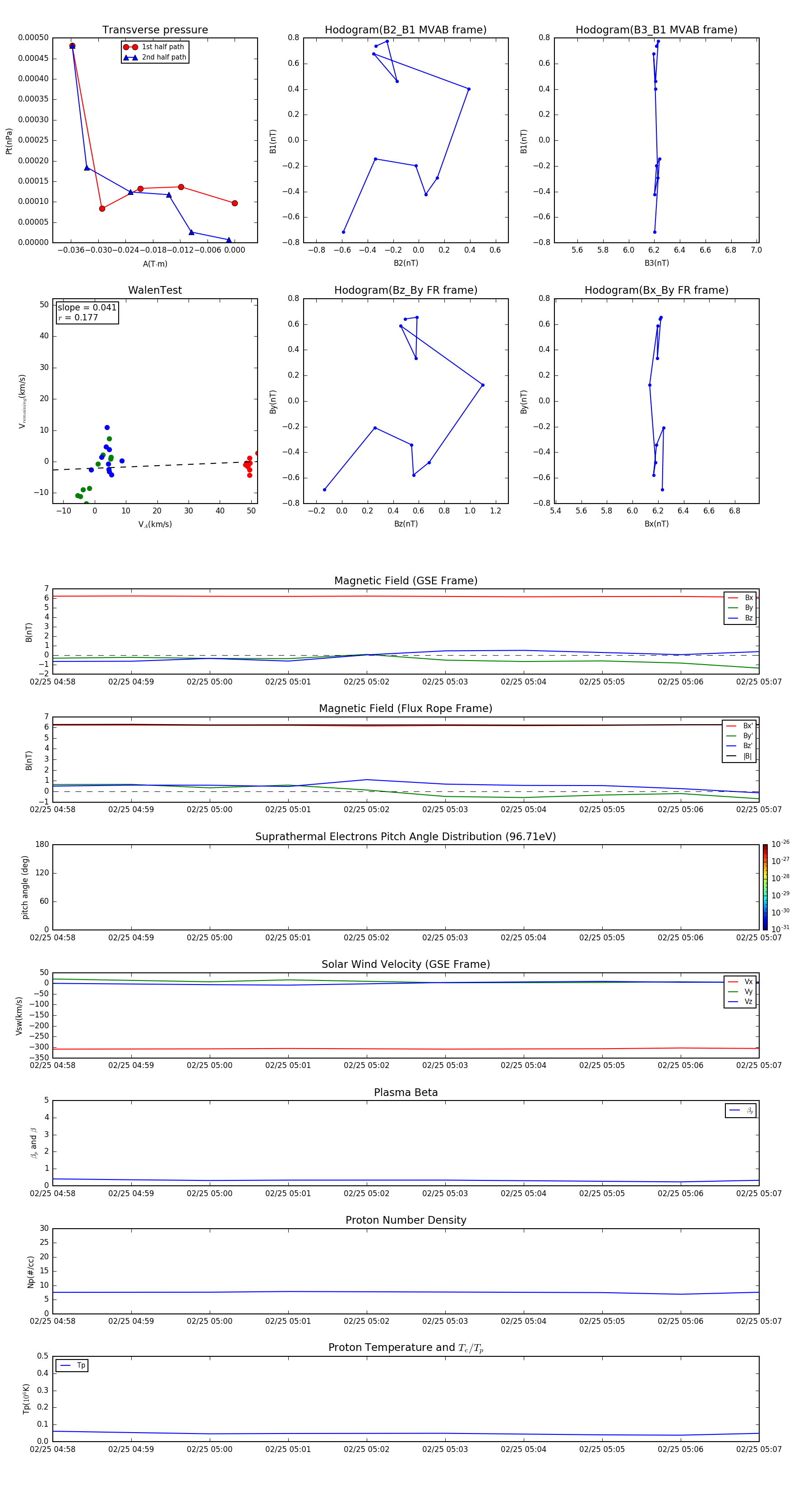Click the blank pitch angle distribution plot area

tap(406, 887)
